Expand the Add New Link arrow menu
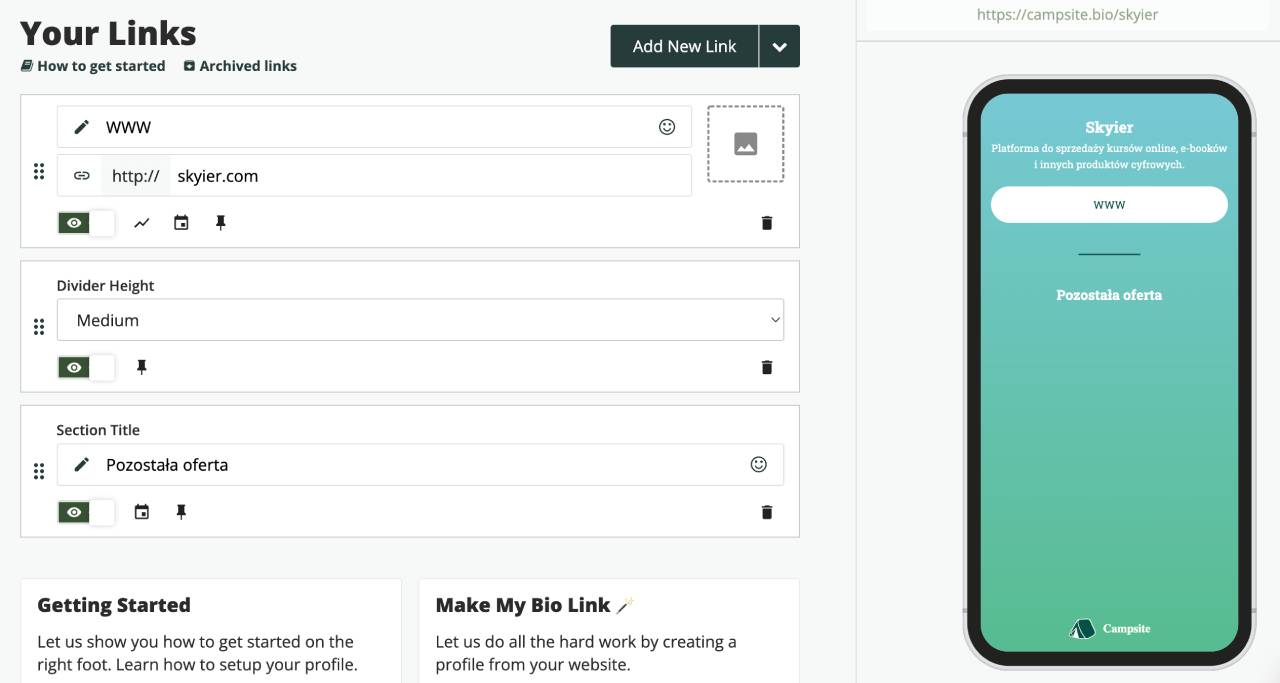 coord(780,46)
